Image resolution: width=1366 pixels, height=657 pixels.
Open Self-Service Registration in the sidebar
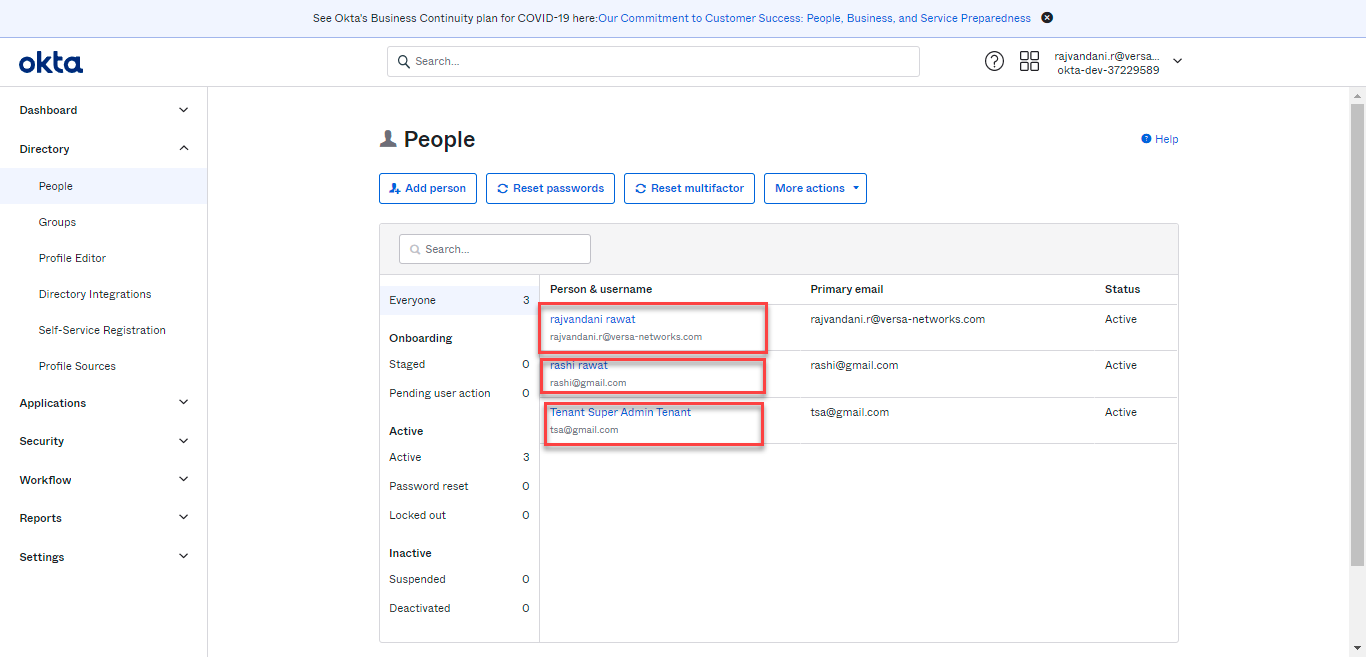102,330
